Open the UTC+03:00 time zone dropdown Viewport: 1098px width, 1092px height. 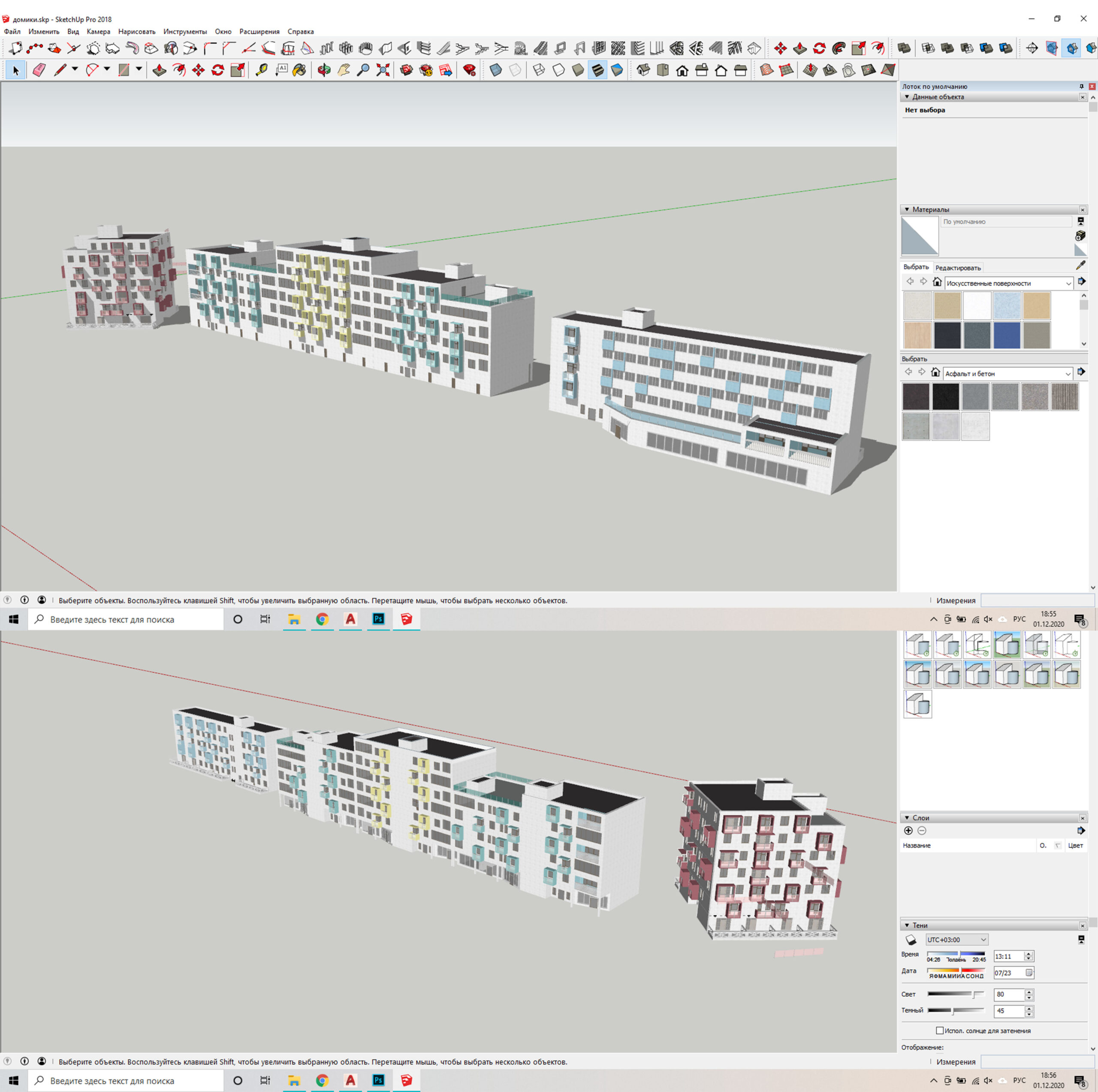pos(957,940)
